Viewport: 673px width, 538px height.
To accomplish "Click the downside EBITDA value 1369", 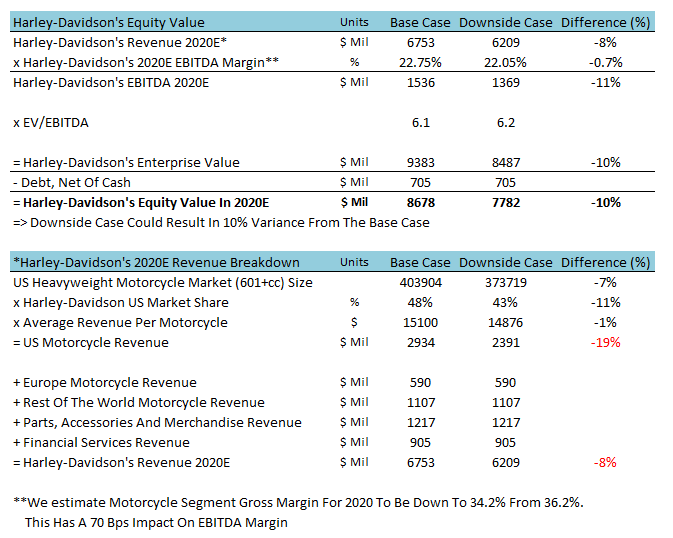I will (x=505, y=82).
